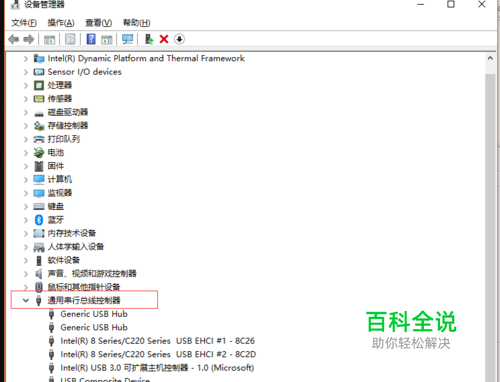
Task: Open the 查看(V) menu
Action: coord(98,23)
